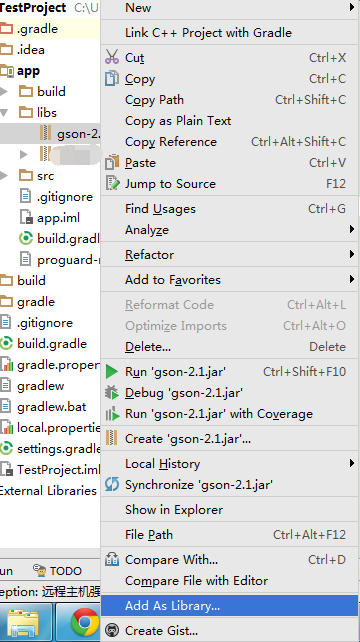
Task: Click the root build.gradle green icon
Action: click(6, 343)
